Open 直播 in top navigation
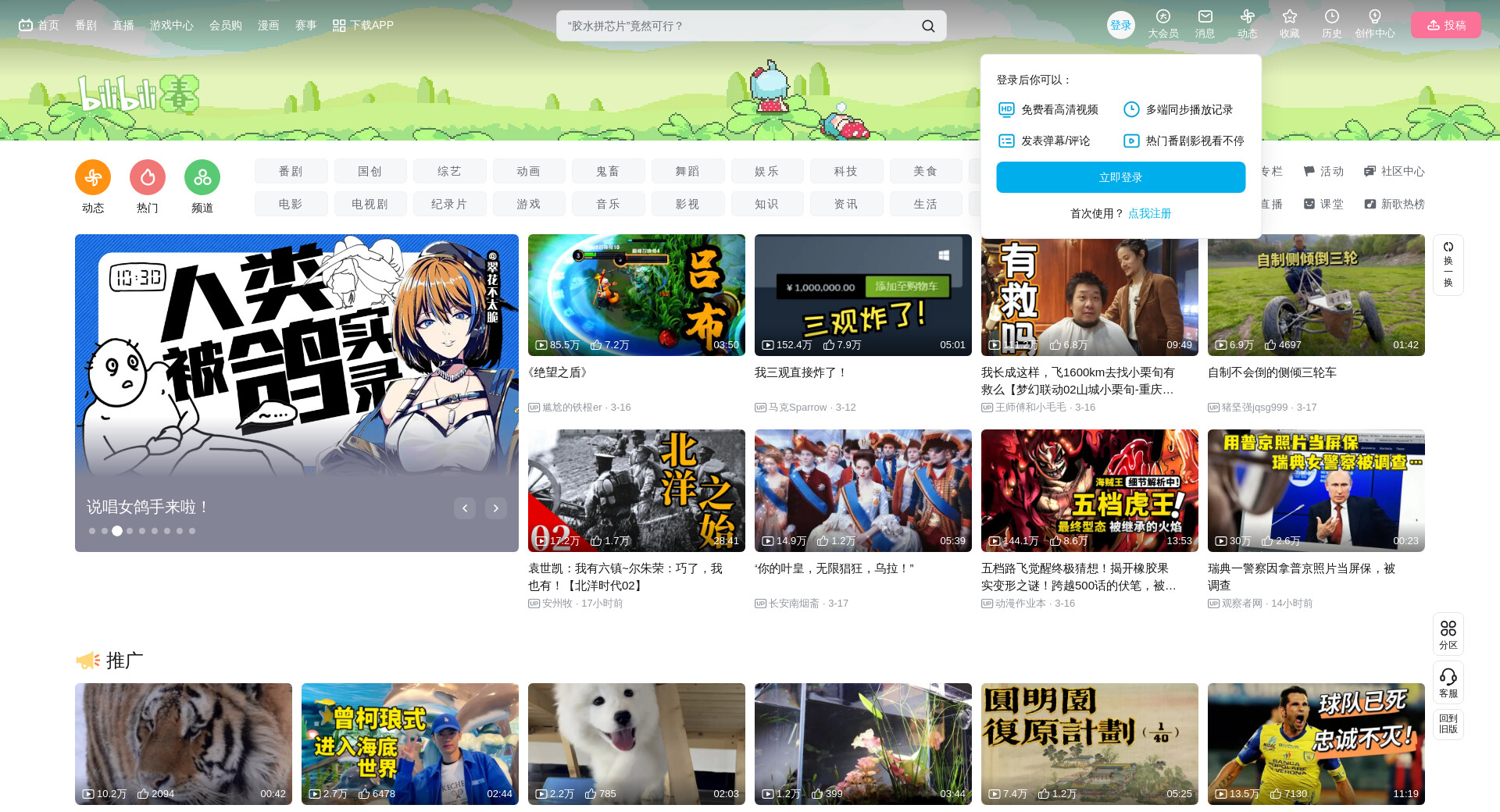Viewport: 1500px width, 812px height. (123, 25)
